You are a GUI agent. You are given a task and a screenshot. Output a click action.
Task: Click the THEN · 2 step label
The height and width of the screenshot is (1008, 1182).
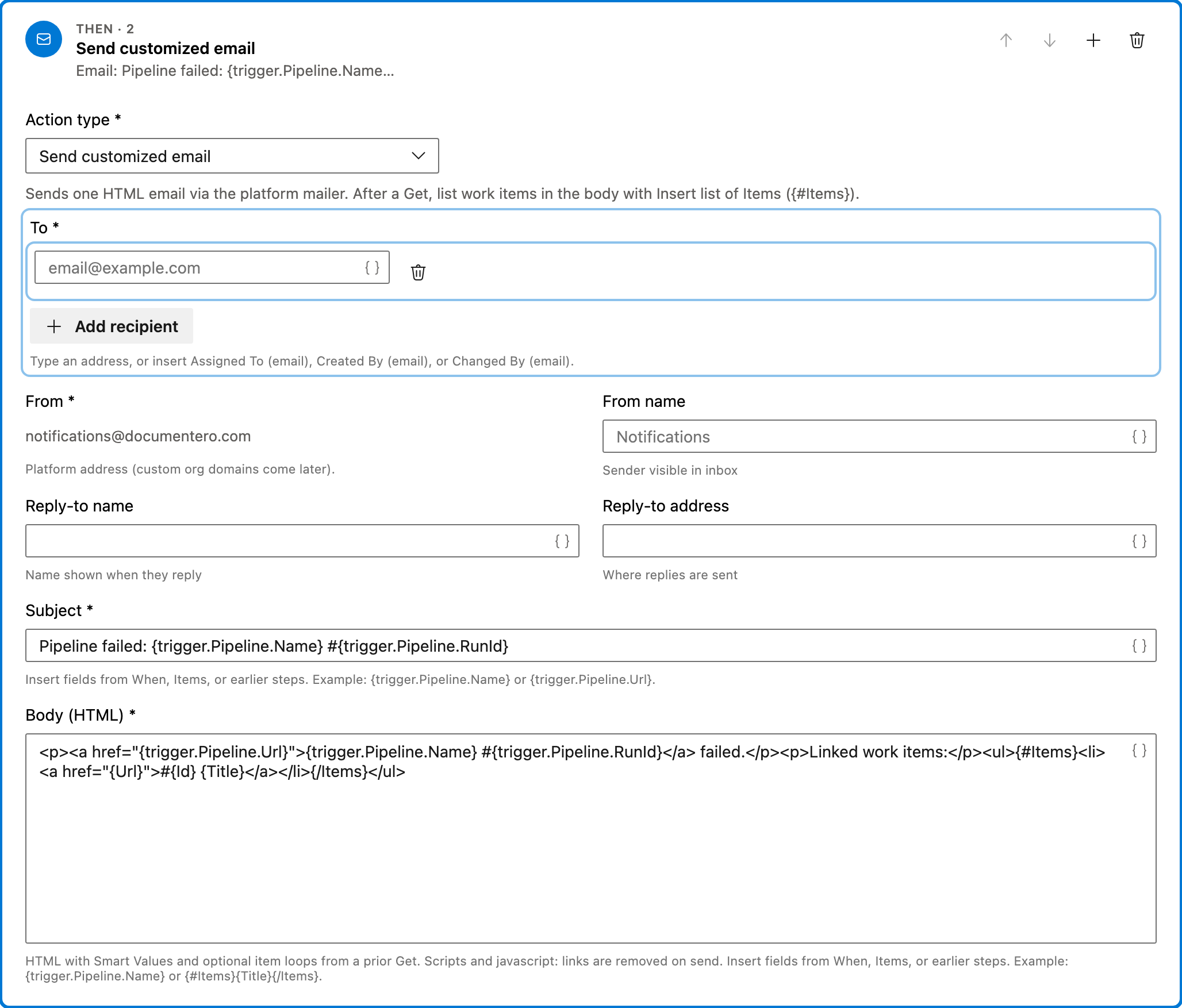tap(105, 29)
